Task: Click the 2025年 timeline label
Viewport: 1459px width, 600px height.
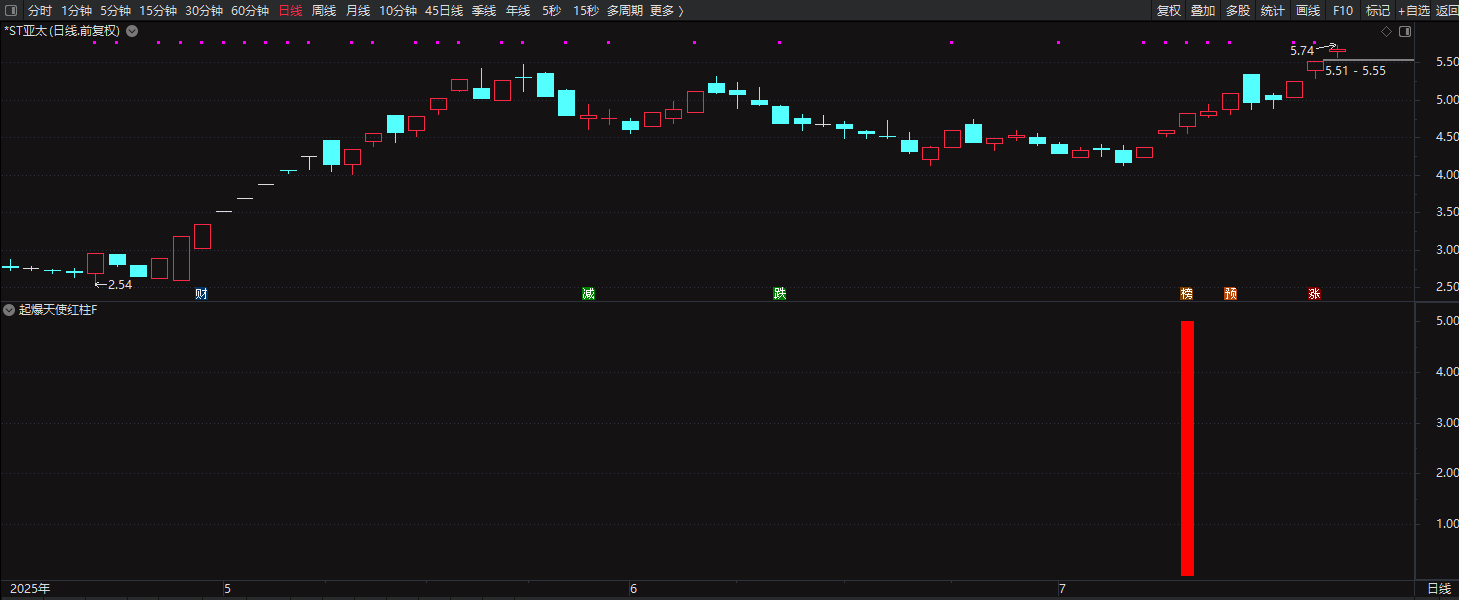Action: point(30,589)
